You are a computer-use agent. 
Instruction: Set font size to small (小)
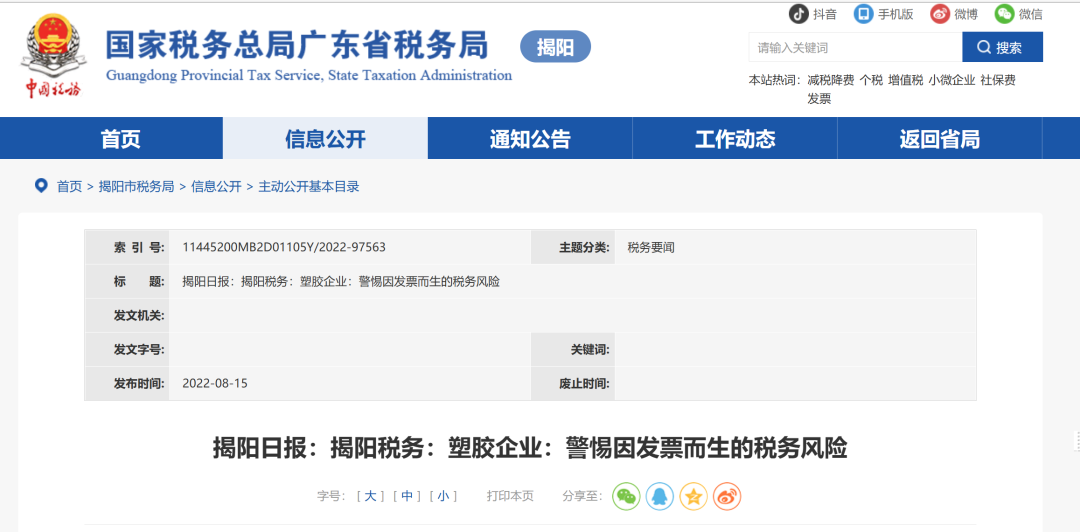point(442,496)
